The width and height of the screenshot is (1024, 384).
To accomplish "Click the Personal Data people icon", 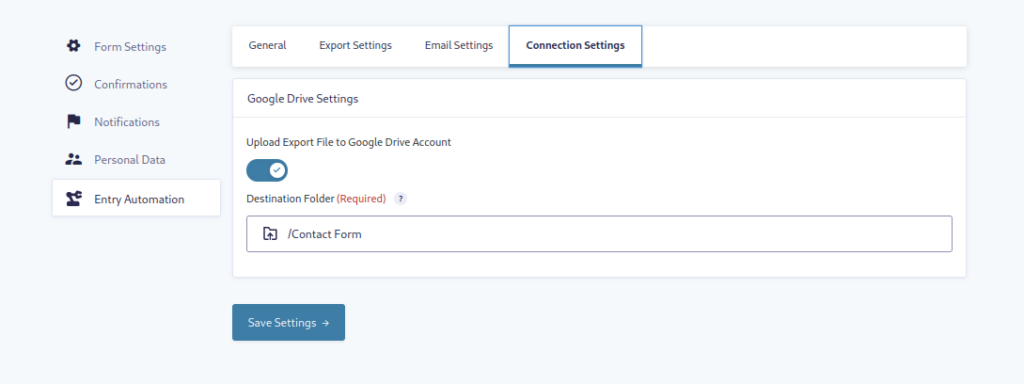I will click(73, 159).
